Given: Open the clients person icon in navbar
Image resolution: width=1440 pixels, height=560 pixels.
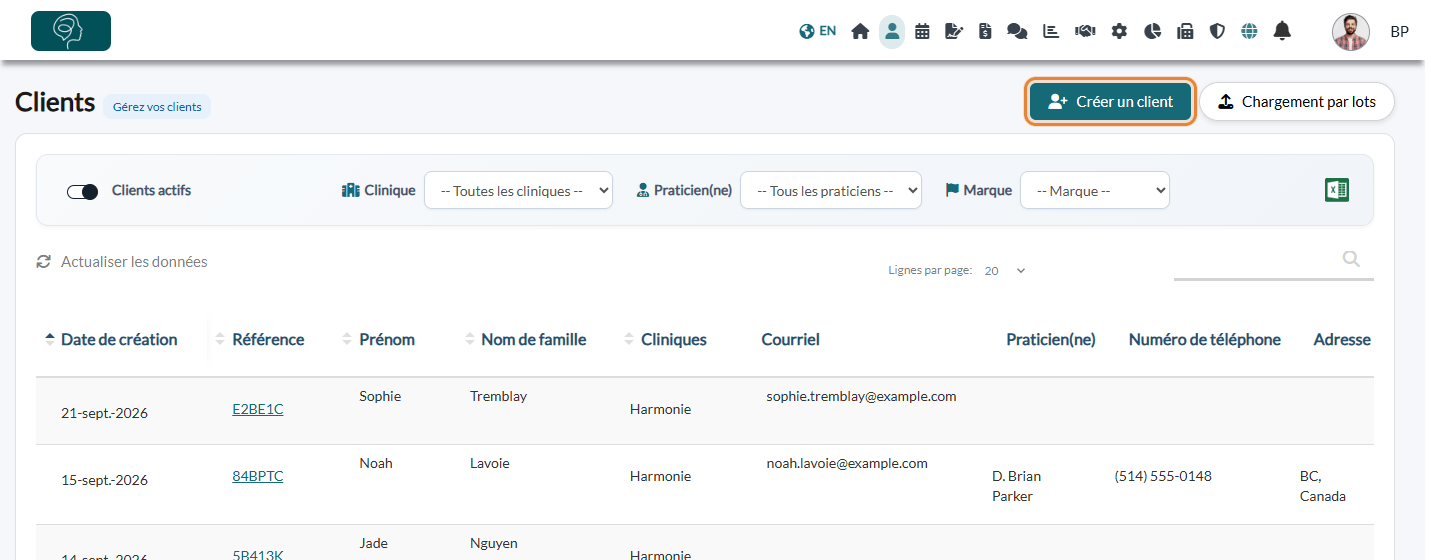Looking at the screenshot, I should 892,31.
